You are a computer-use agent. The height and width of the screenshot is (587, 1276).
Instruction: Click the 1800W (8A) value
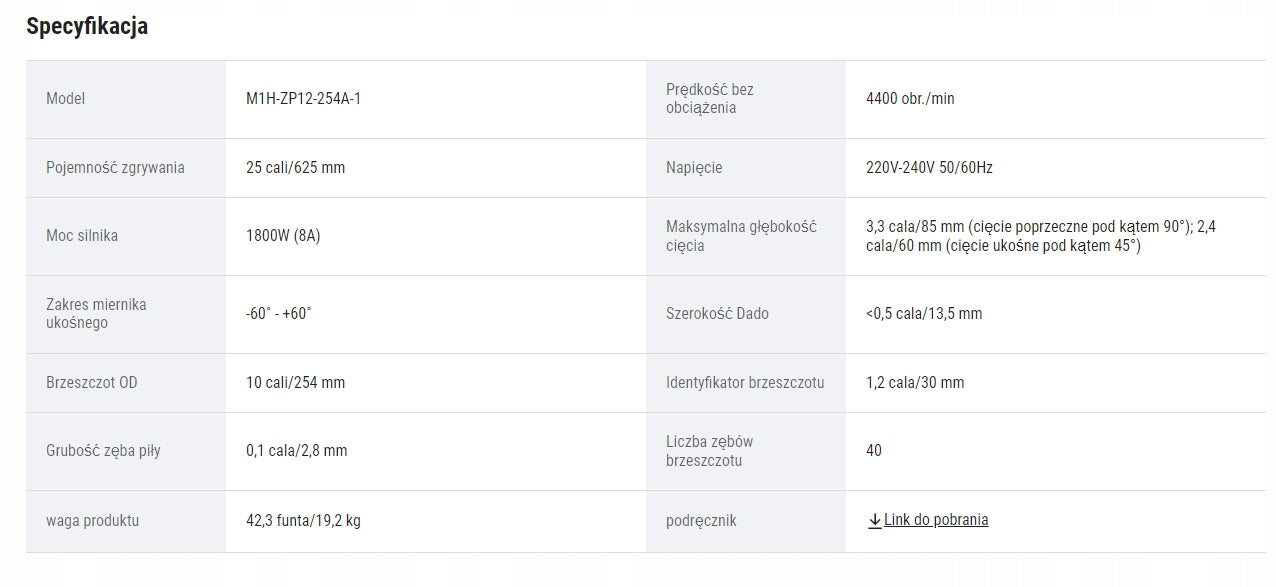tap(283, 236)
